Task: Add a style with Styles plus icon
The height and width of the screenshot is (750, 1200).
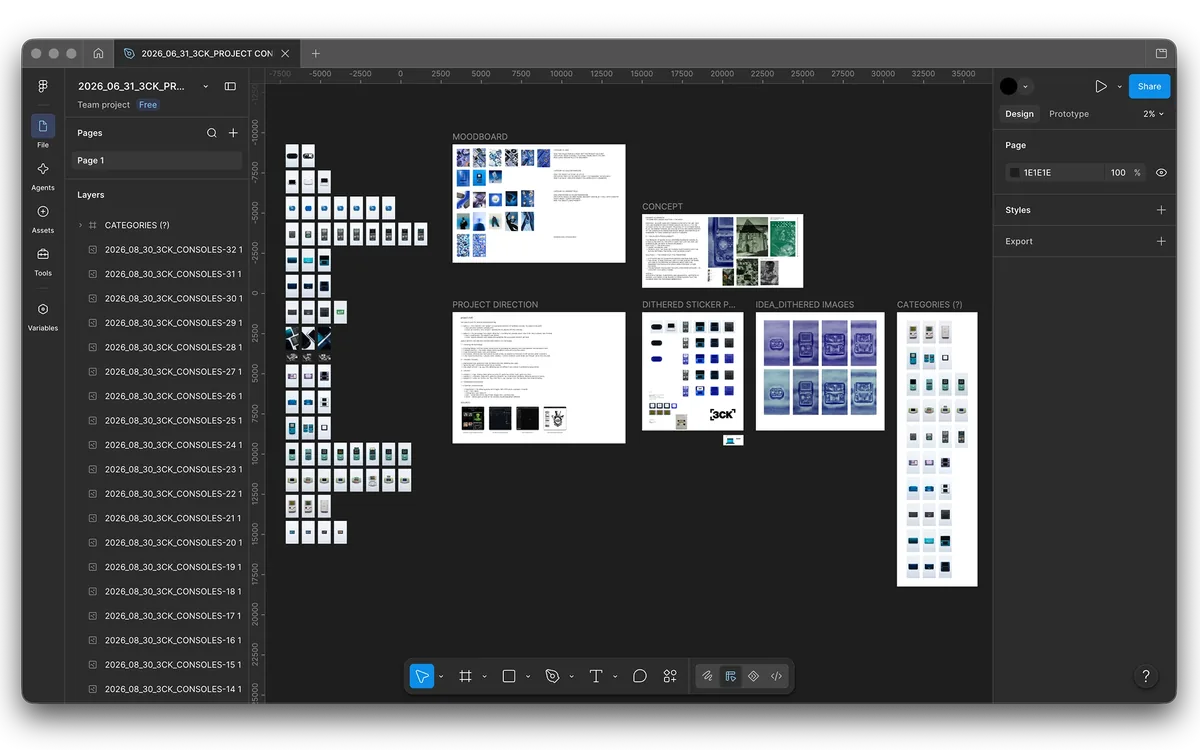Action: click(1161, 210)
